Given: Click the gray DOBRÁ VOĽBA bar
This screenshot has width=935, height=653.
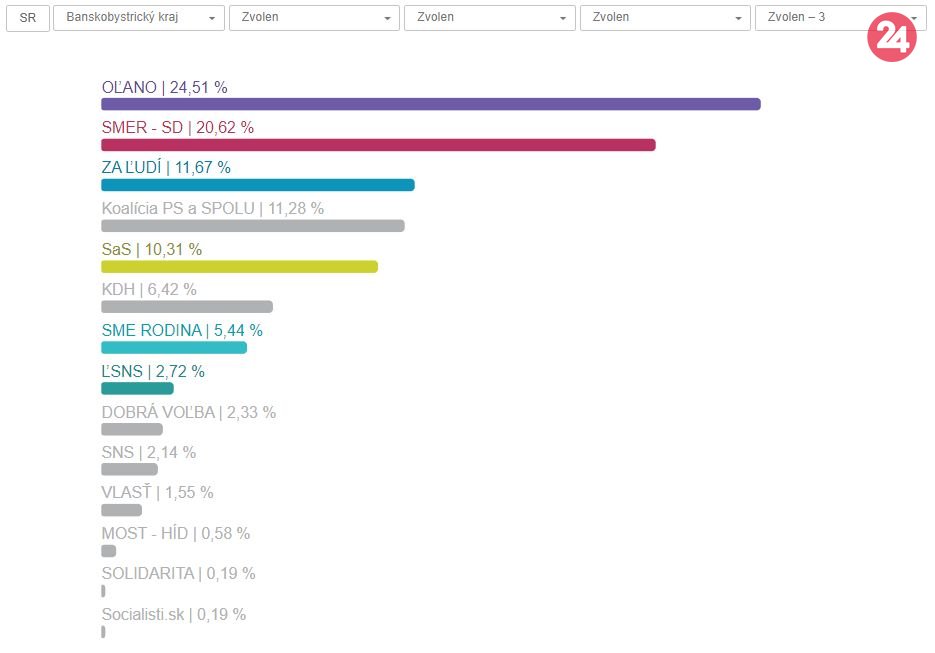Looking at the screenshot, I should (x=131, y=429).
